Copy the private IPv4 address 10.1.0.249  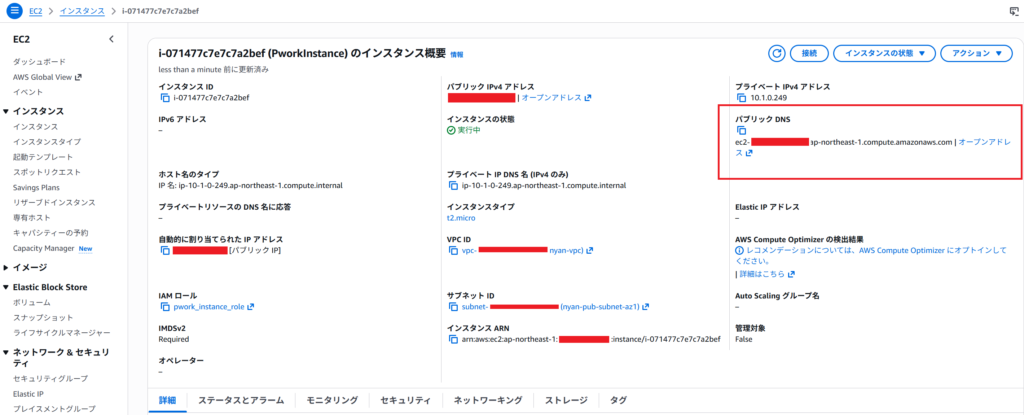click(x=741, y=98)
